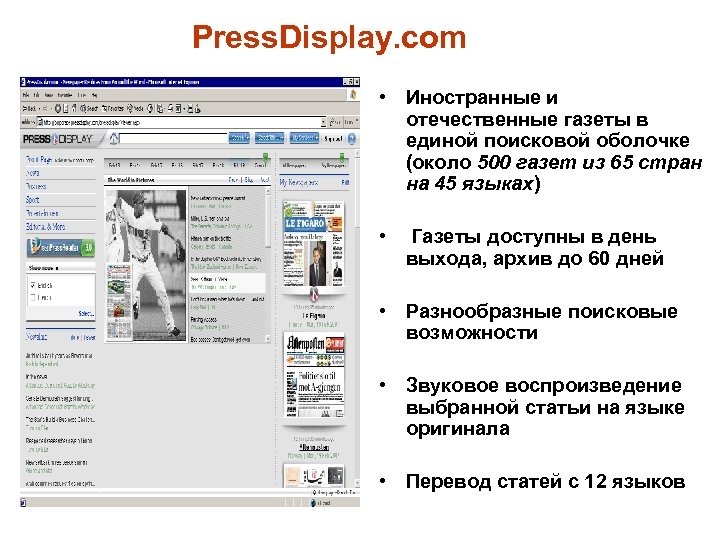Open the Favorites pane in the browser toolbar

point(113,109)
